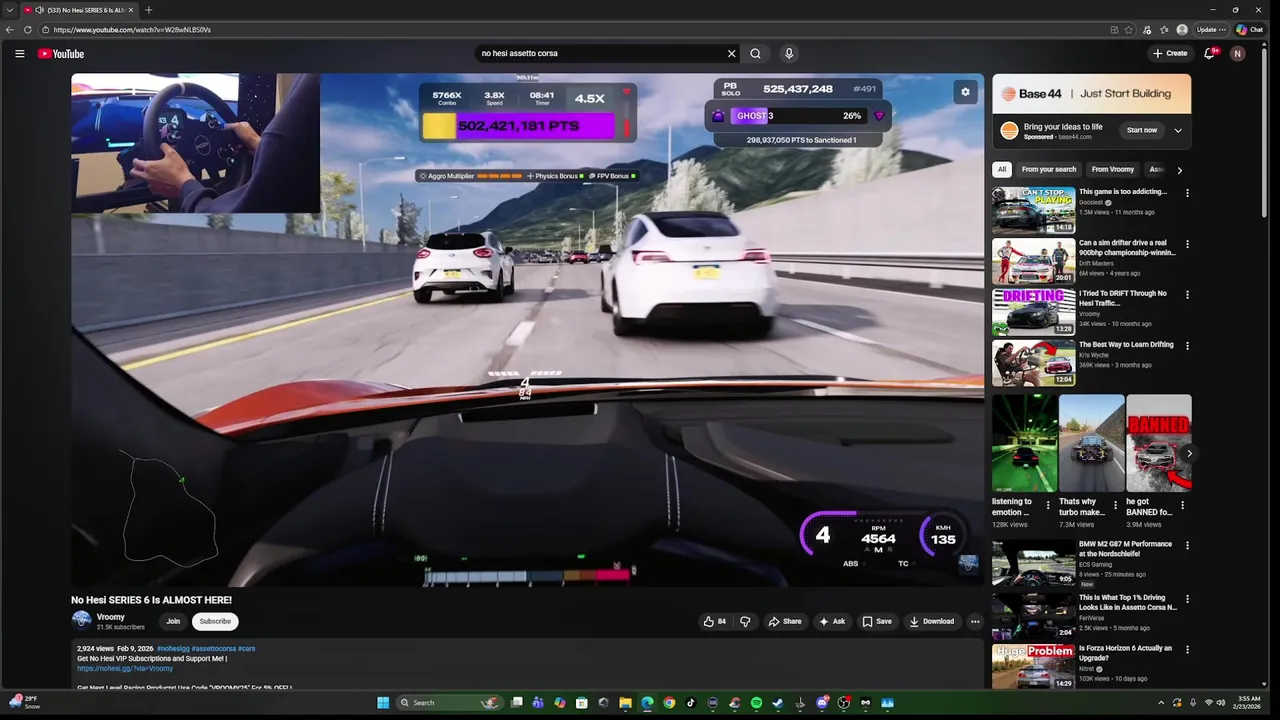Subscribe to the Vroomy channel
1280x720 pixels.
coord(215,621)
